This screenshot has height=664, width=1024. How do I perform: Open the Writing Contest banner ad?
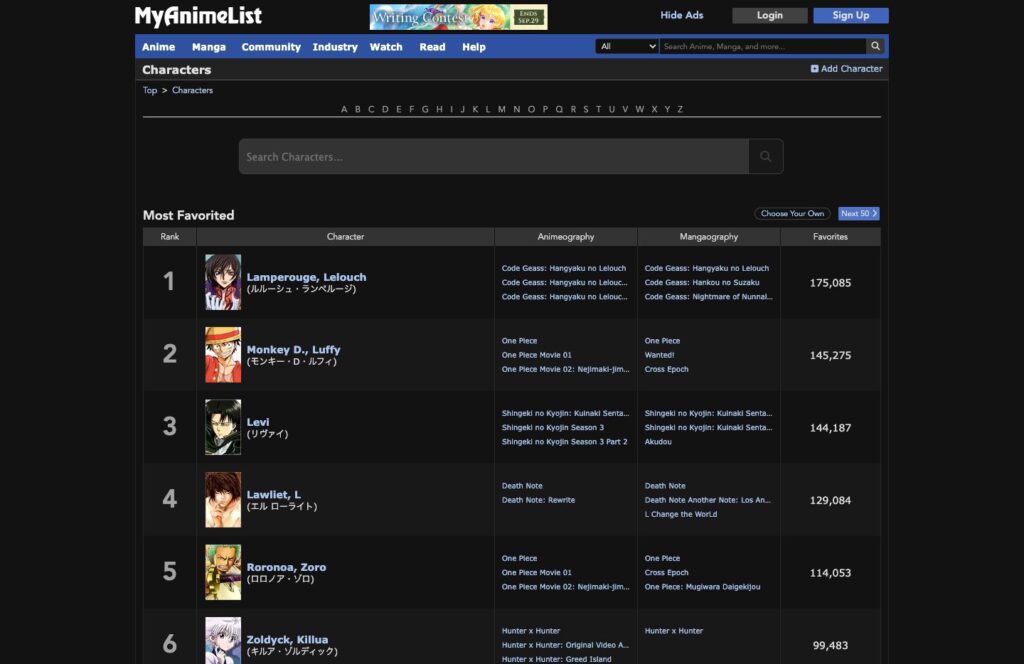[458, 17]
